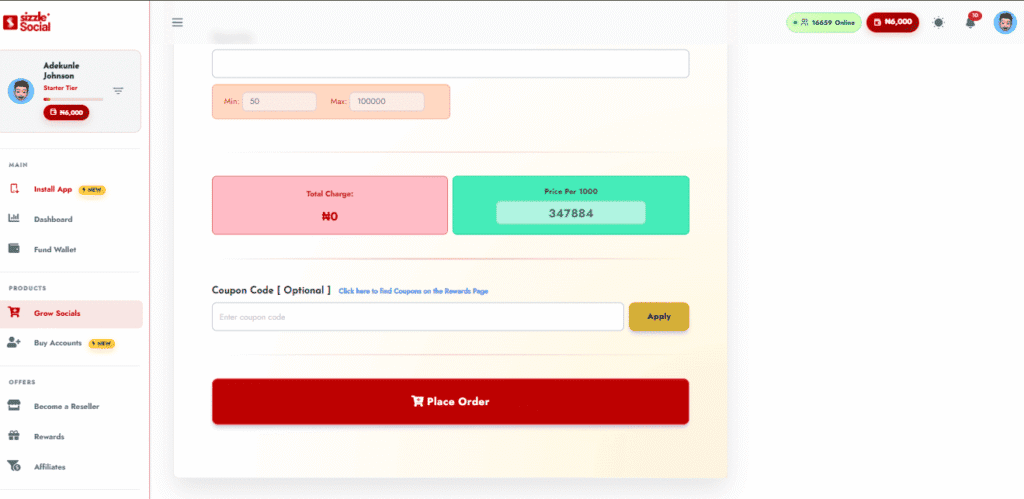Toggle the hamburger menu in the header

click(x=177, y=22)
